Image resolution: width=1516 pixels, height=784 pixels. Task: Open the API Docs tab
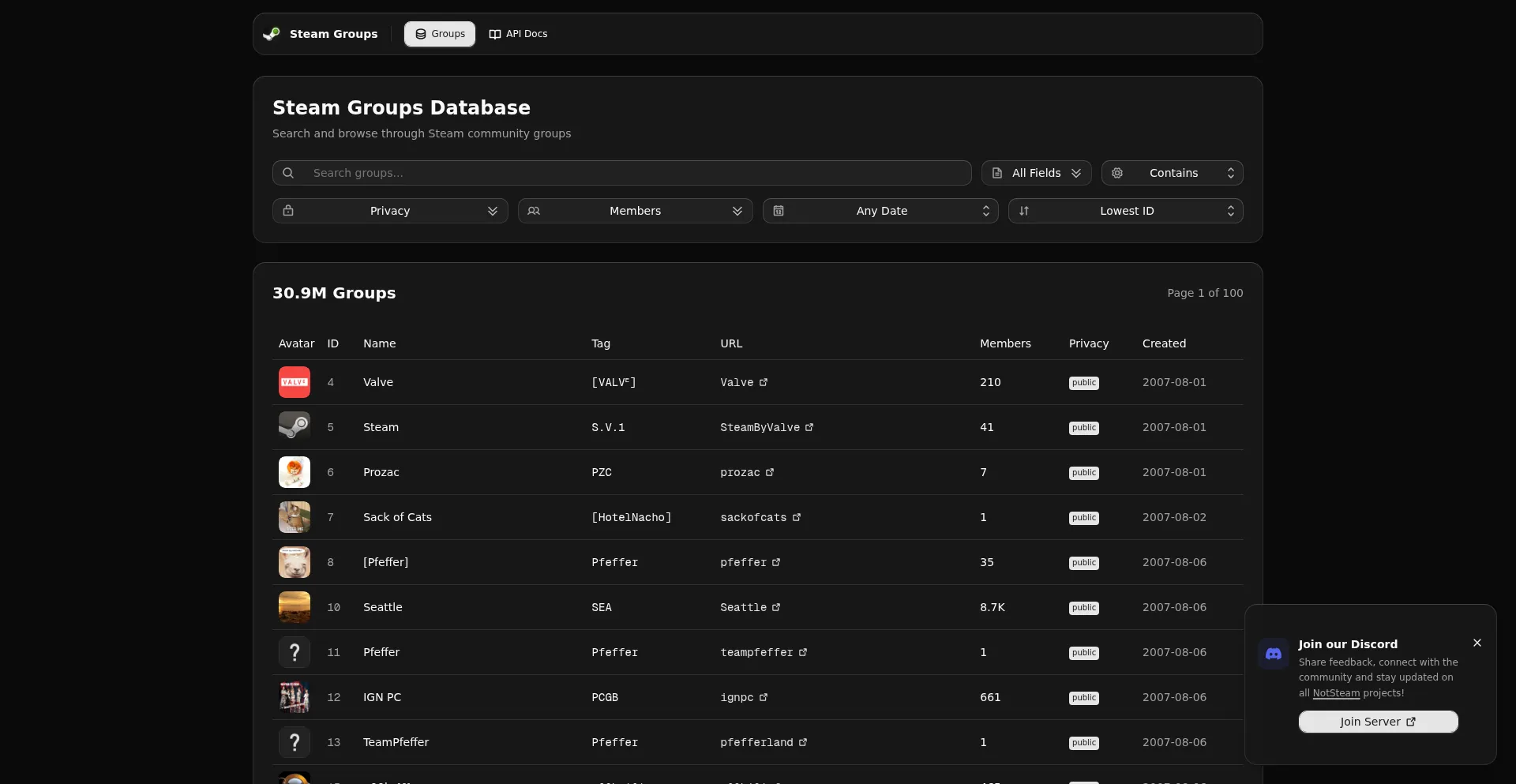(x=518, y=34)
